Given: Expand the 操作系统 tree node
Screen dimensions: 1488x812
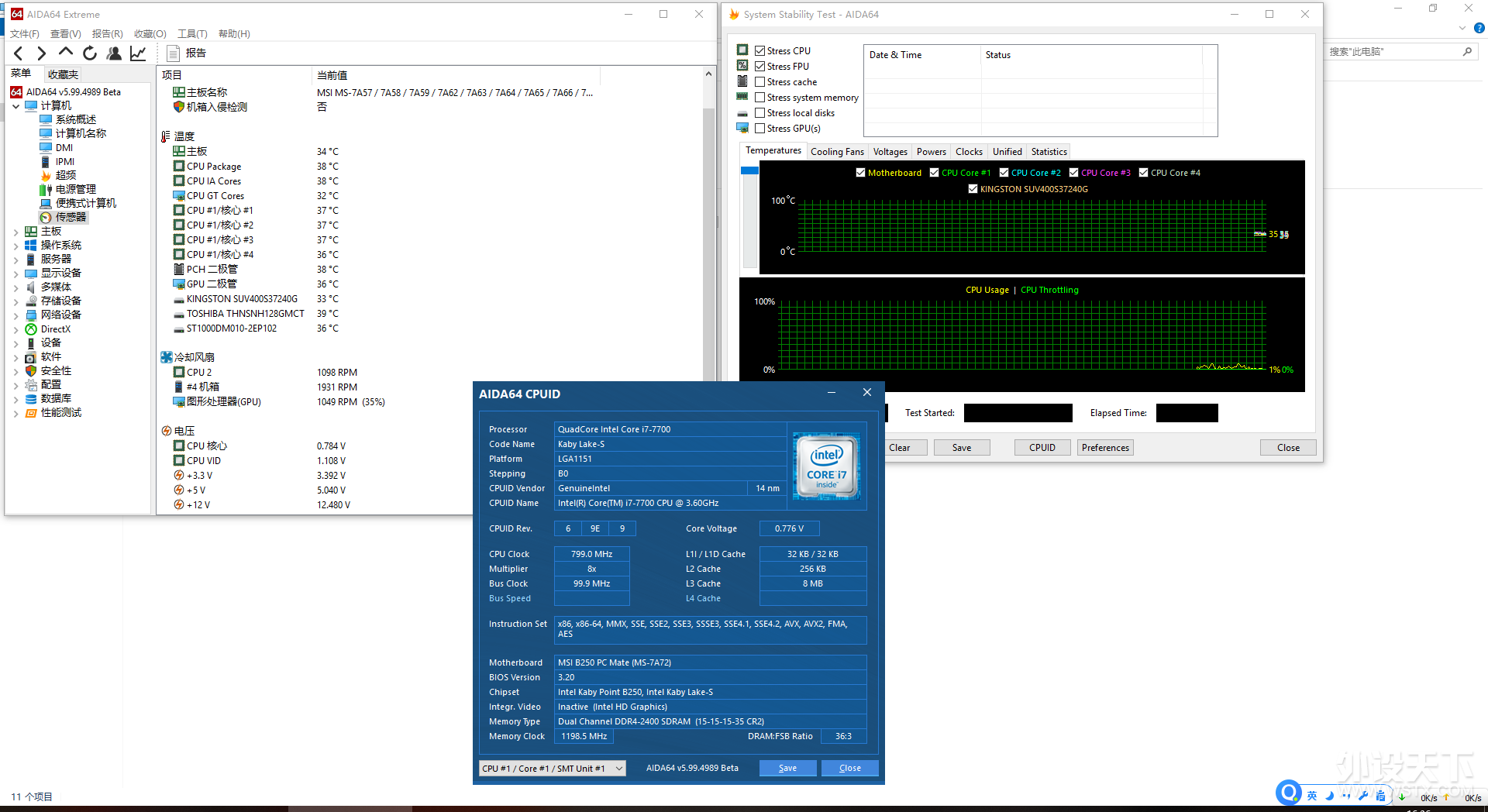Looking at the screenshot, I should coord(15,246).
